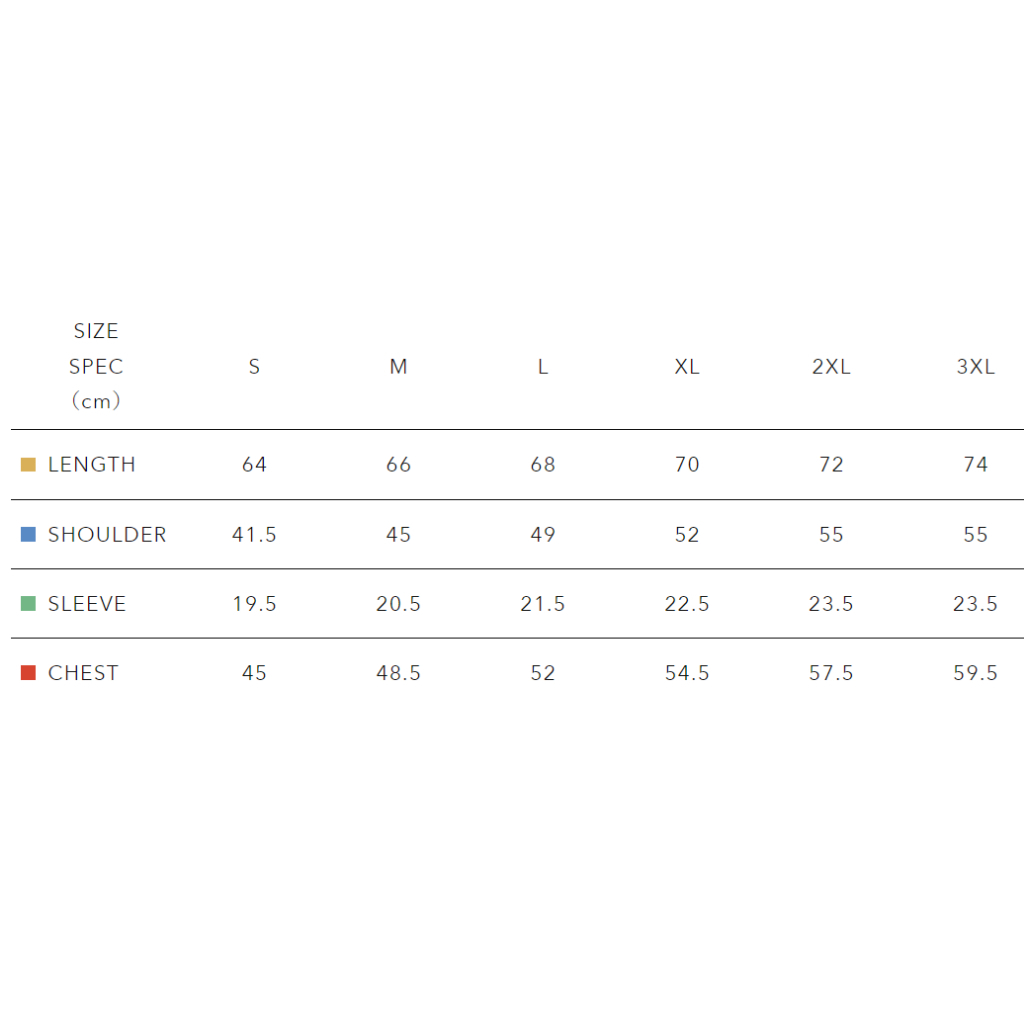
Task: Click the red square beside CHEST
Action: pyautogui.click(x=28, y=673)
